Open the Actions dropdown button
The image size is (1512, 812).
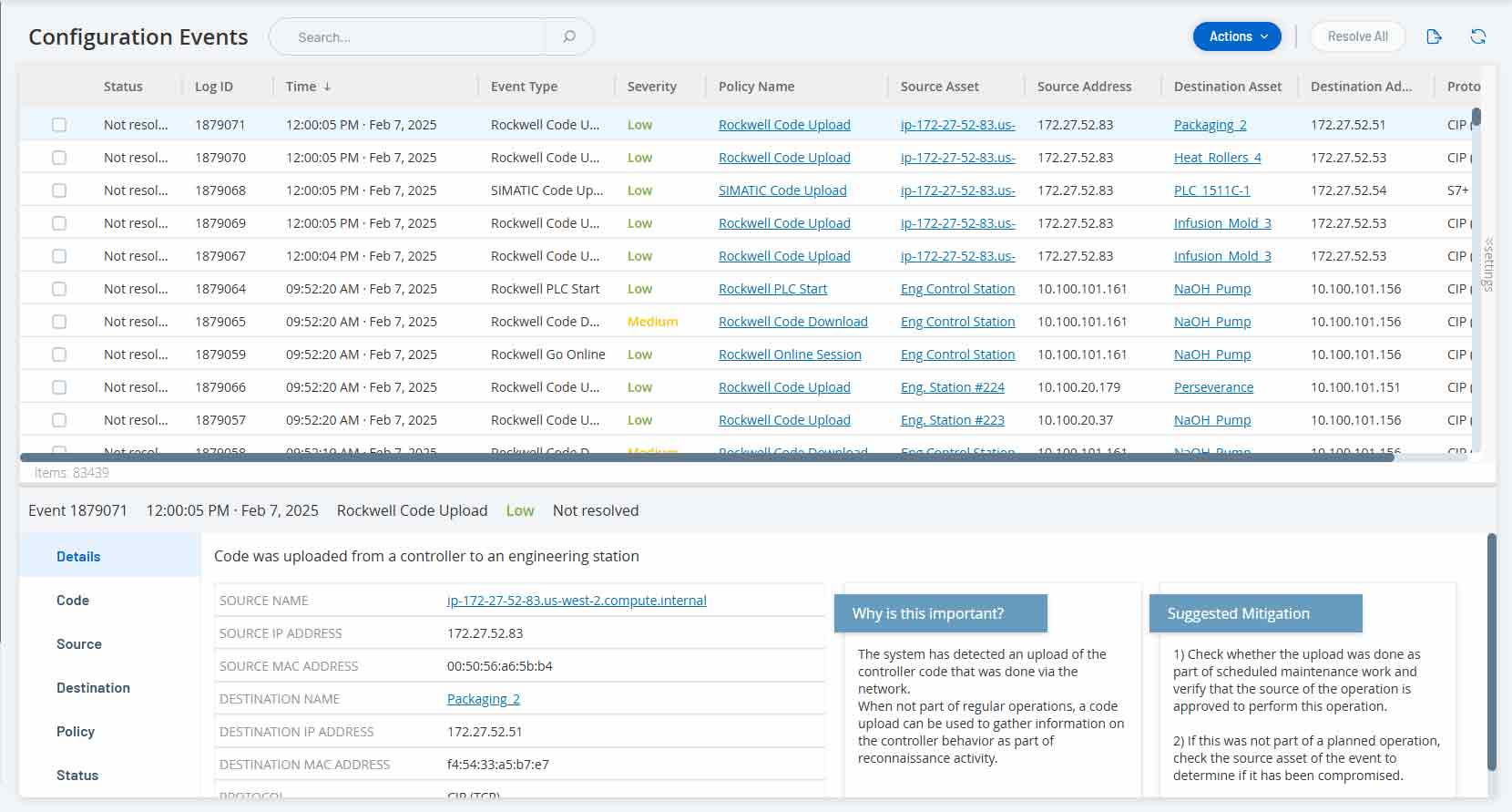pos(1237,36)
